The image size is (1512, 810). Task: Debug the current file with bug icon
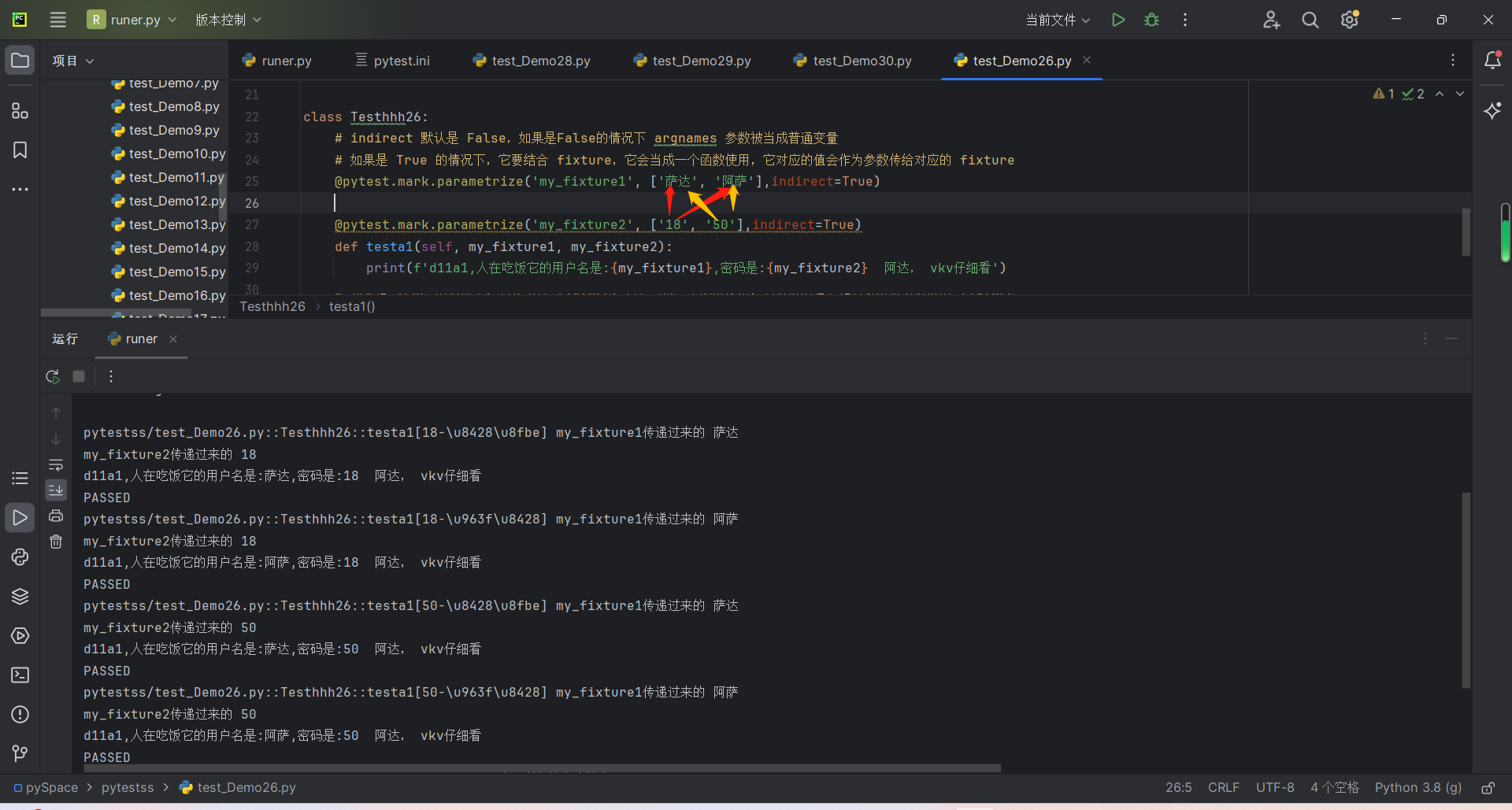(x=1151, y=20)
